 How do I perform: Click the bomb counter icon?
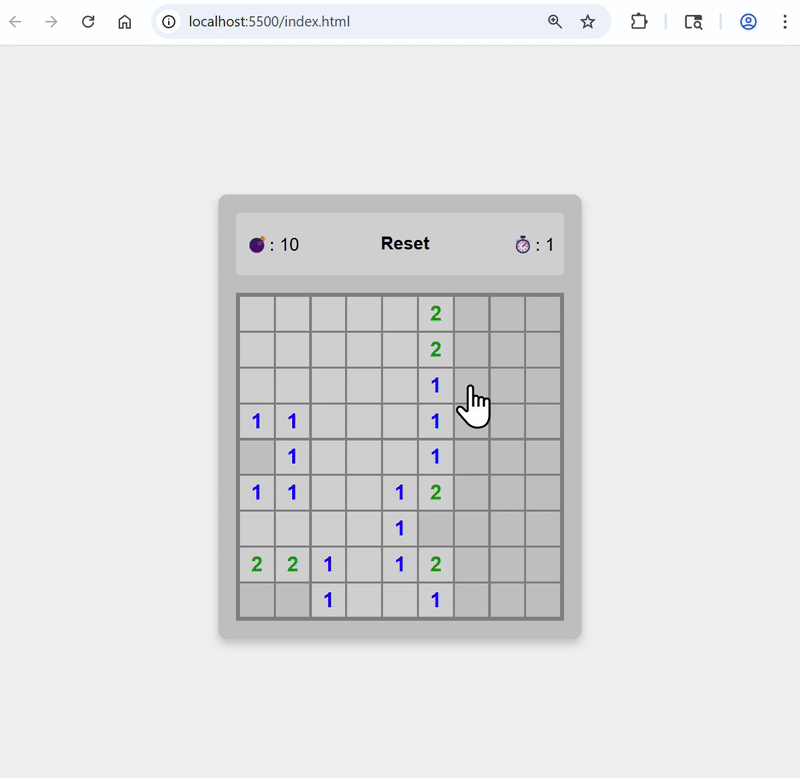[257, 243]
